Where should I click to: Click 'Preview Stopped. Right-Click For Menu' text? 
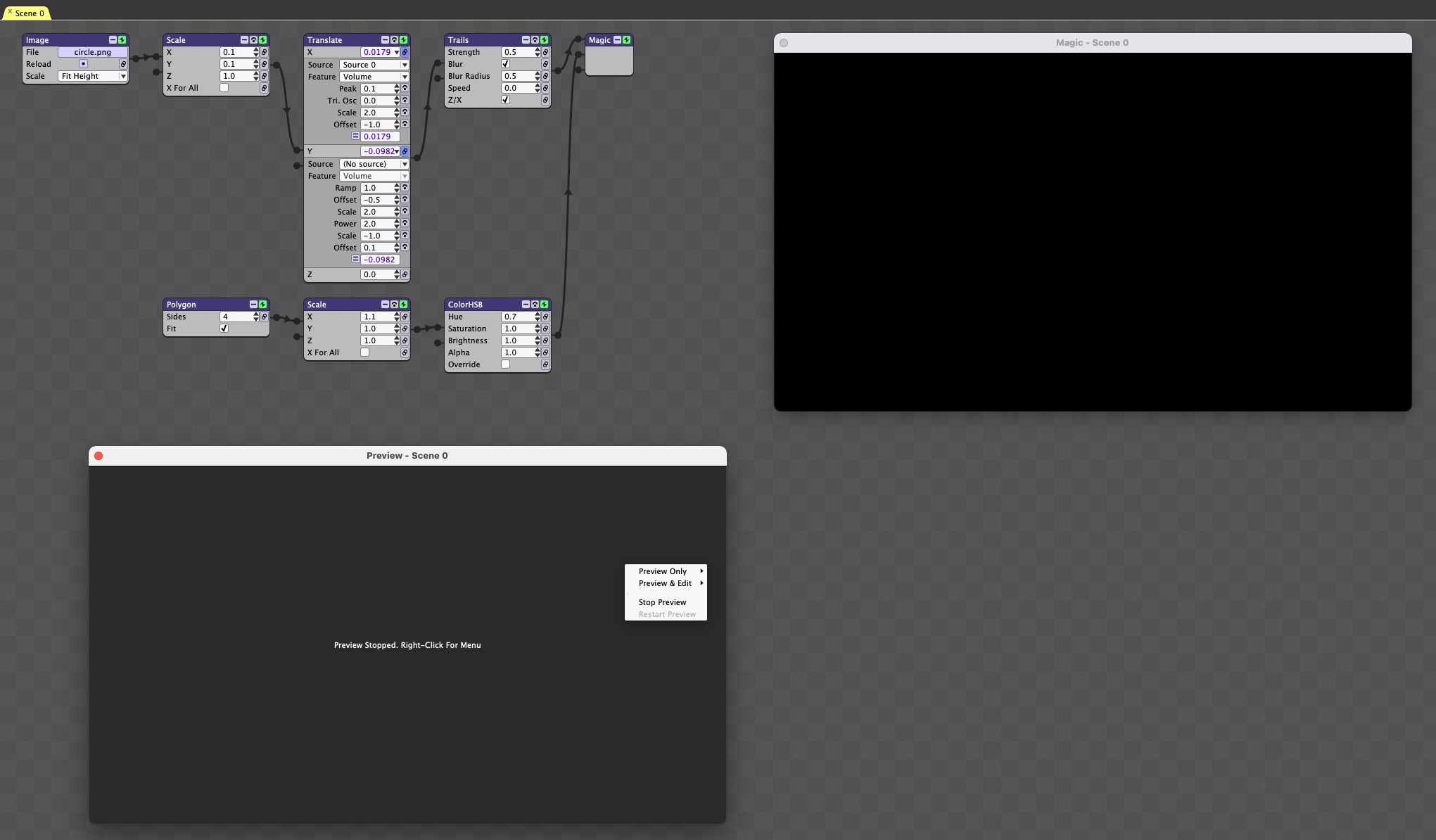(x=407, y=645)
